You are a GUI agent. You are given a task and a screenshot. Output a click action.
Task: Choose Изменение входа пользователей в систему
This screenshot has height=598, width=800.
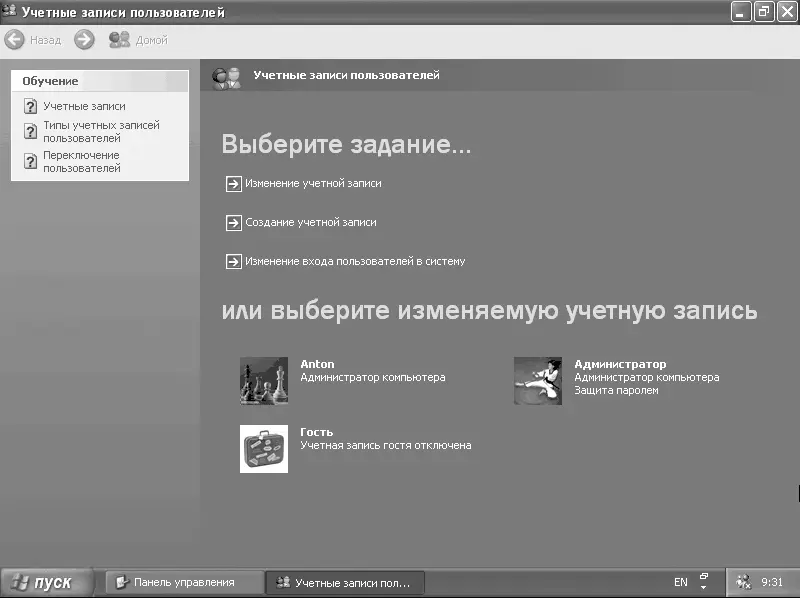pyautogui.click(x=355, y=261)
